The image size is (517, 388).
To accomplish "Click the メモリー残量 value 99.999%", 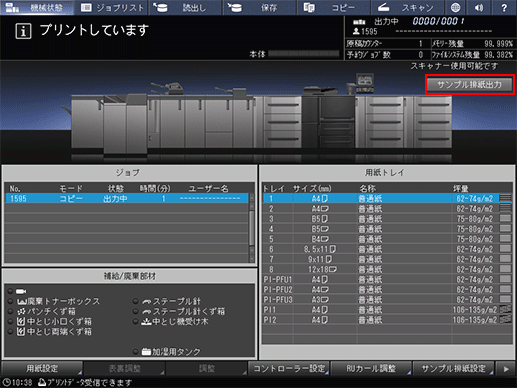I will click(x=499, y=44).
